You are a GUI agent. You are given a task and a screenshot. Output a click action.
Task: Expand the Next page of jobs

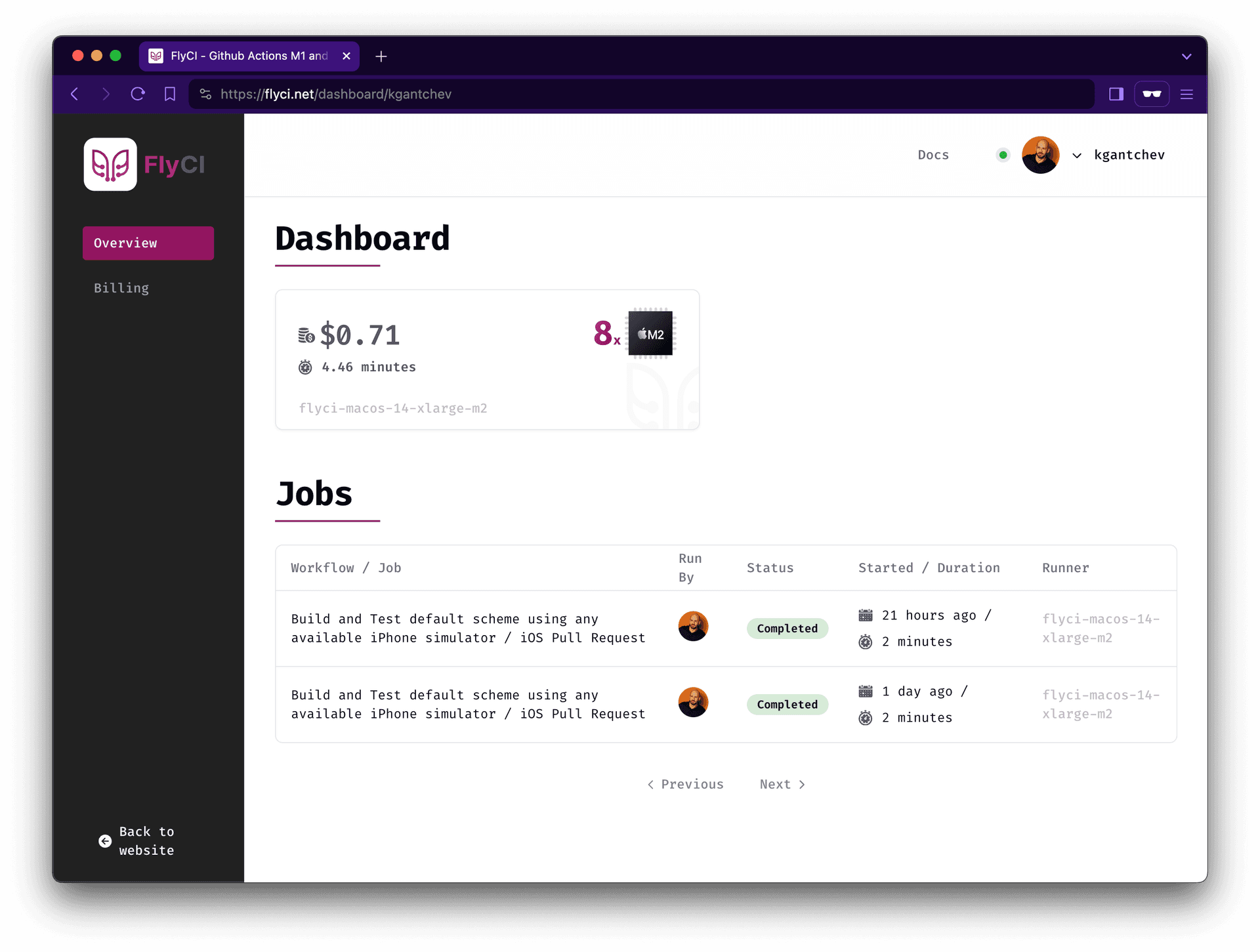(x=782, y=784)
